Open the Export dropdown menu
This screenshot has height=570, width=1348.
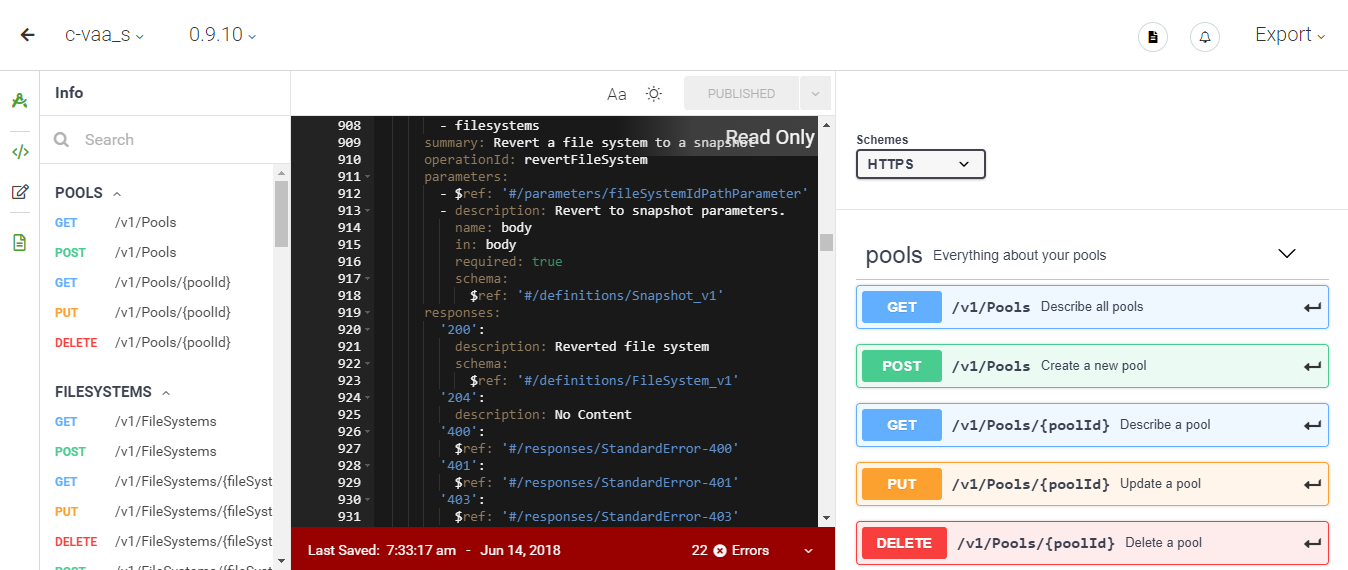coord(1290,35)
